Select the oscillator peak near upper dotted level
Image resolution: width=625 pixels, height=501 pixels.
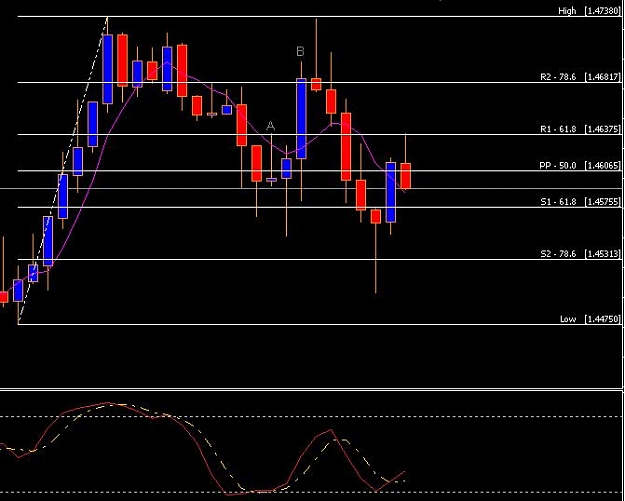[107, 403]
